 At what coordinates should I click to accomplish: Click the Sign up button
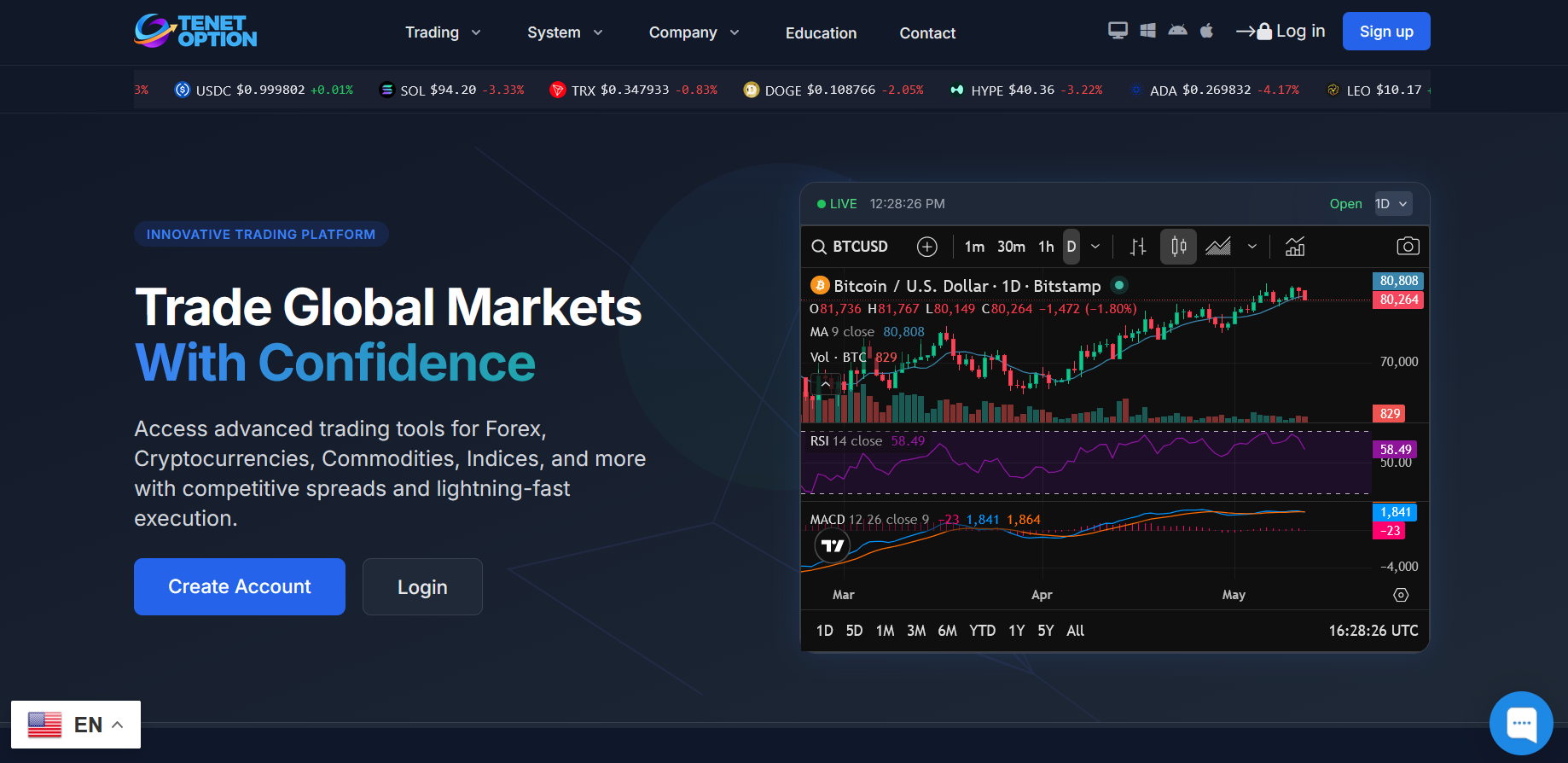[1386, 32]
